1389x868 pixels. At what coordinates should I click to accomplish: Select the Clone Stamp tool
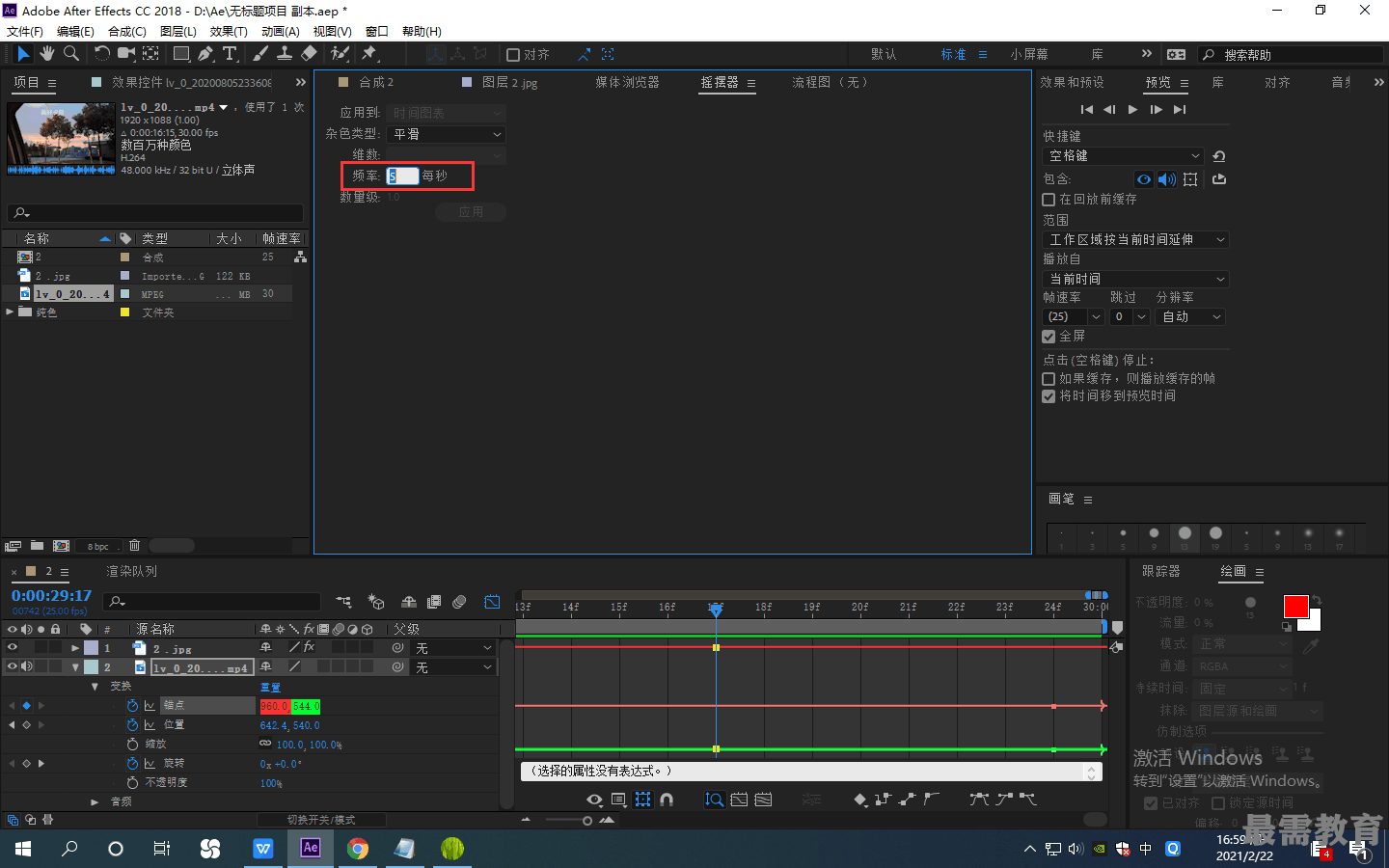[286, 54]
